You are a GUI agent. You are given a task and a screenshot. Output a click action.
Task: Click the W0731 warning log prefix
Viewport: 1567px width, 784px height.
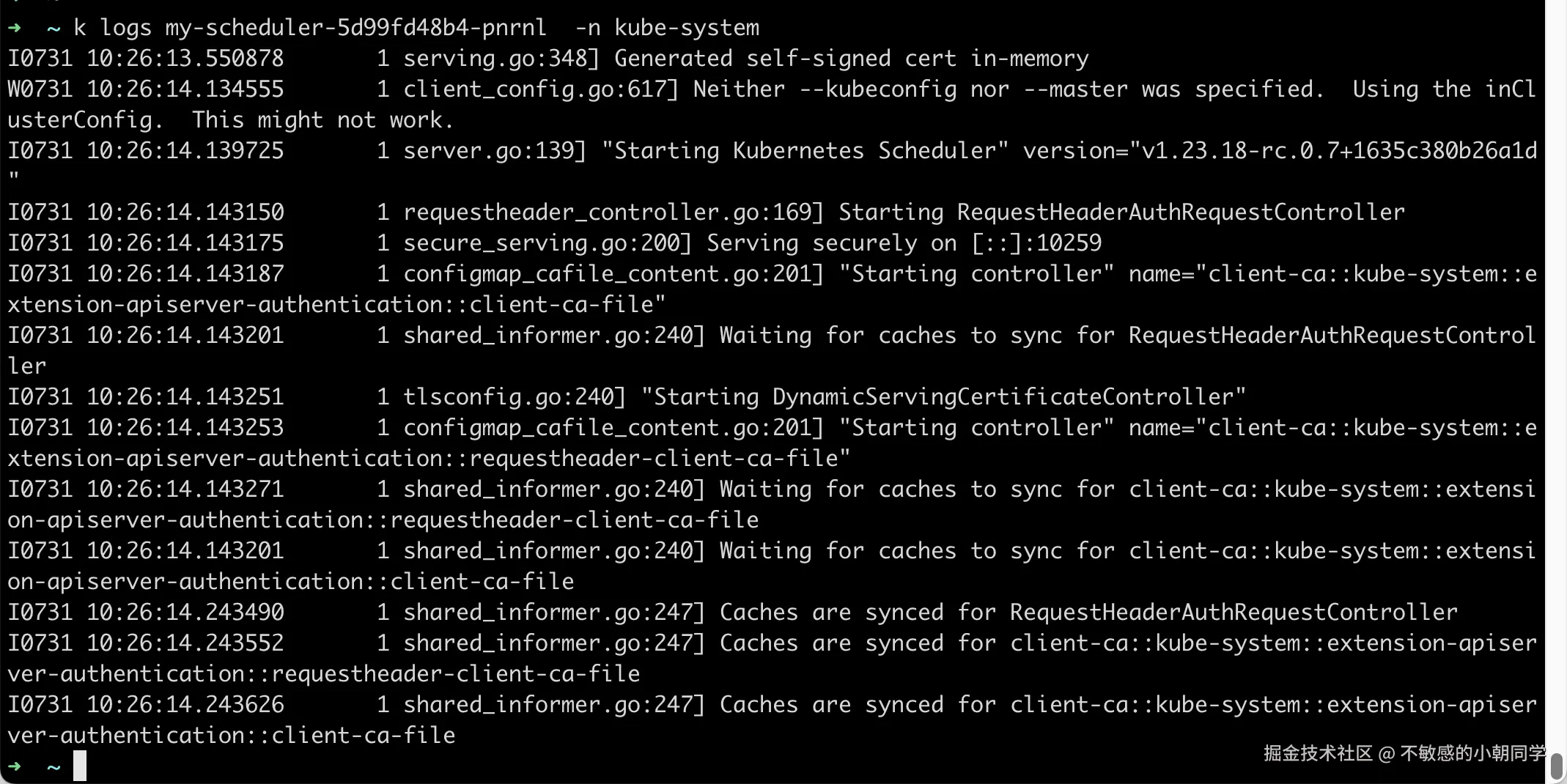(40, 89)
